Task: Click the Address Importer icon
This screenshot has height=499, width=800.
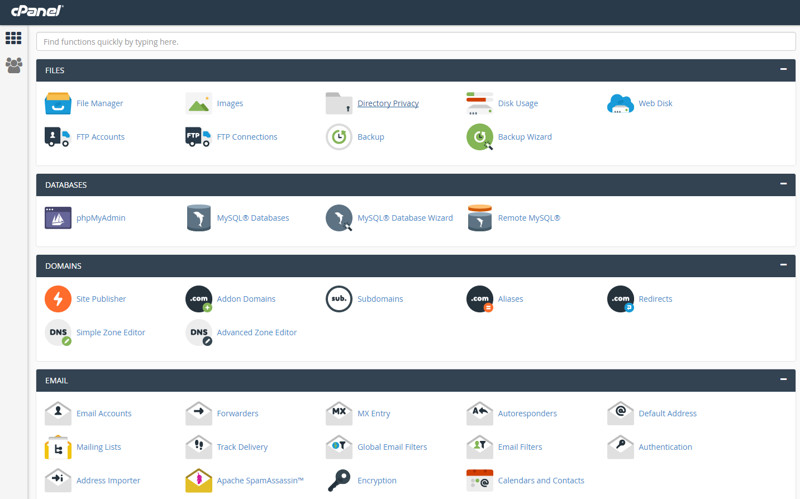Action: click(x=58, y=481)
